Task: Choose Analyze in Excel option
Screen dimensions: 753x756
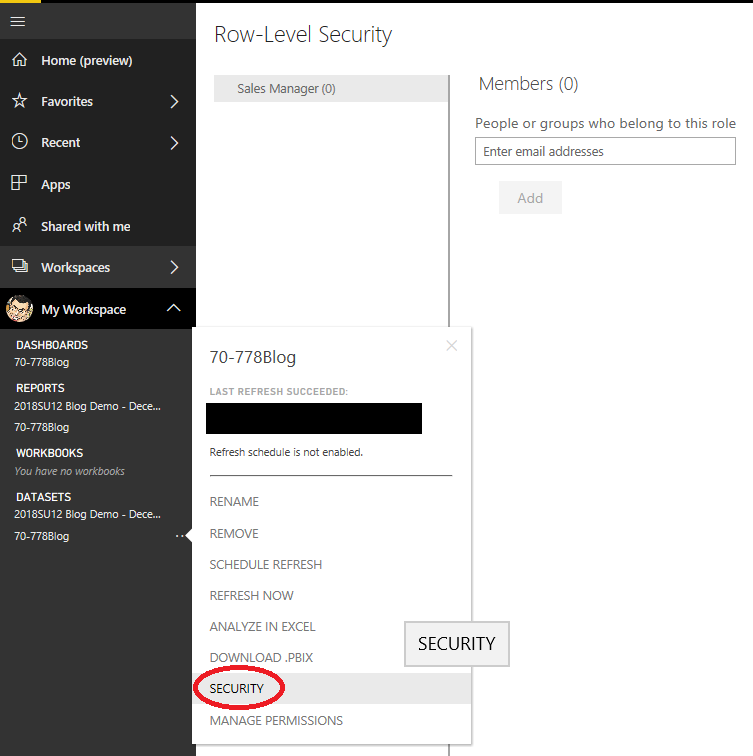Action: [x=262, y=627]
